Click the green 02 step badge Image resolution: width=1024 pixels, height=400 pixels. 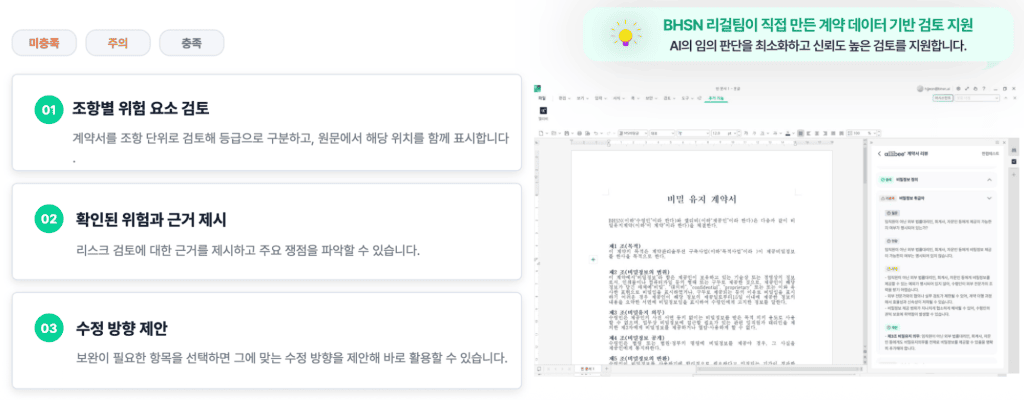[48, 219]
